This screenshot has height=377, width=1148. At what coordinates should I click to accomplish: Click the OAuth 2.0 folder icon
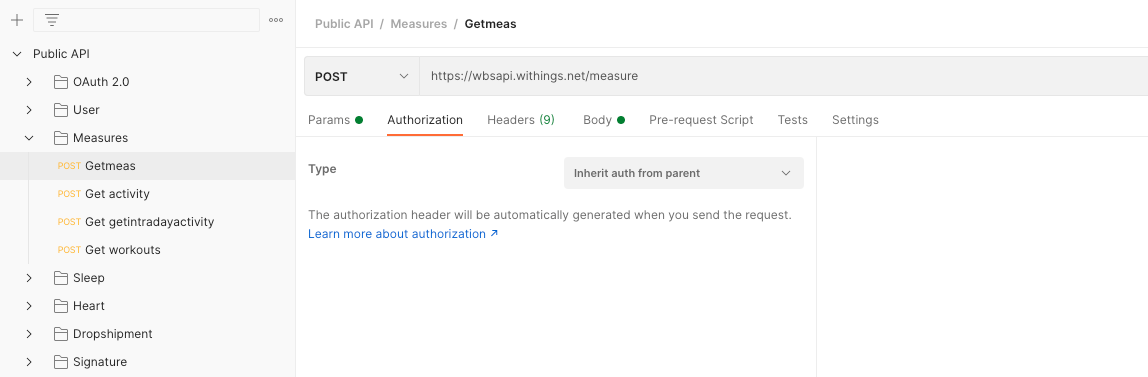(x=61, y=82)
